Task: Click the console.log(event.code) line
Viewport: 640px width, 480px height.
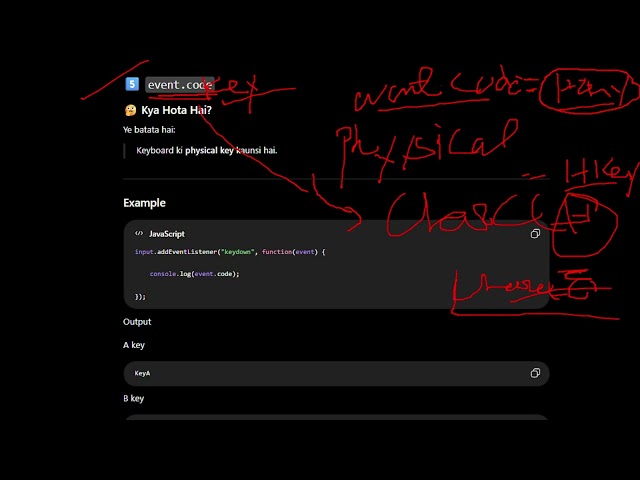Action: point(194,274)
